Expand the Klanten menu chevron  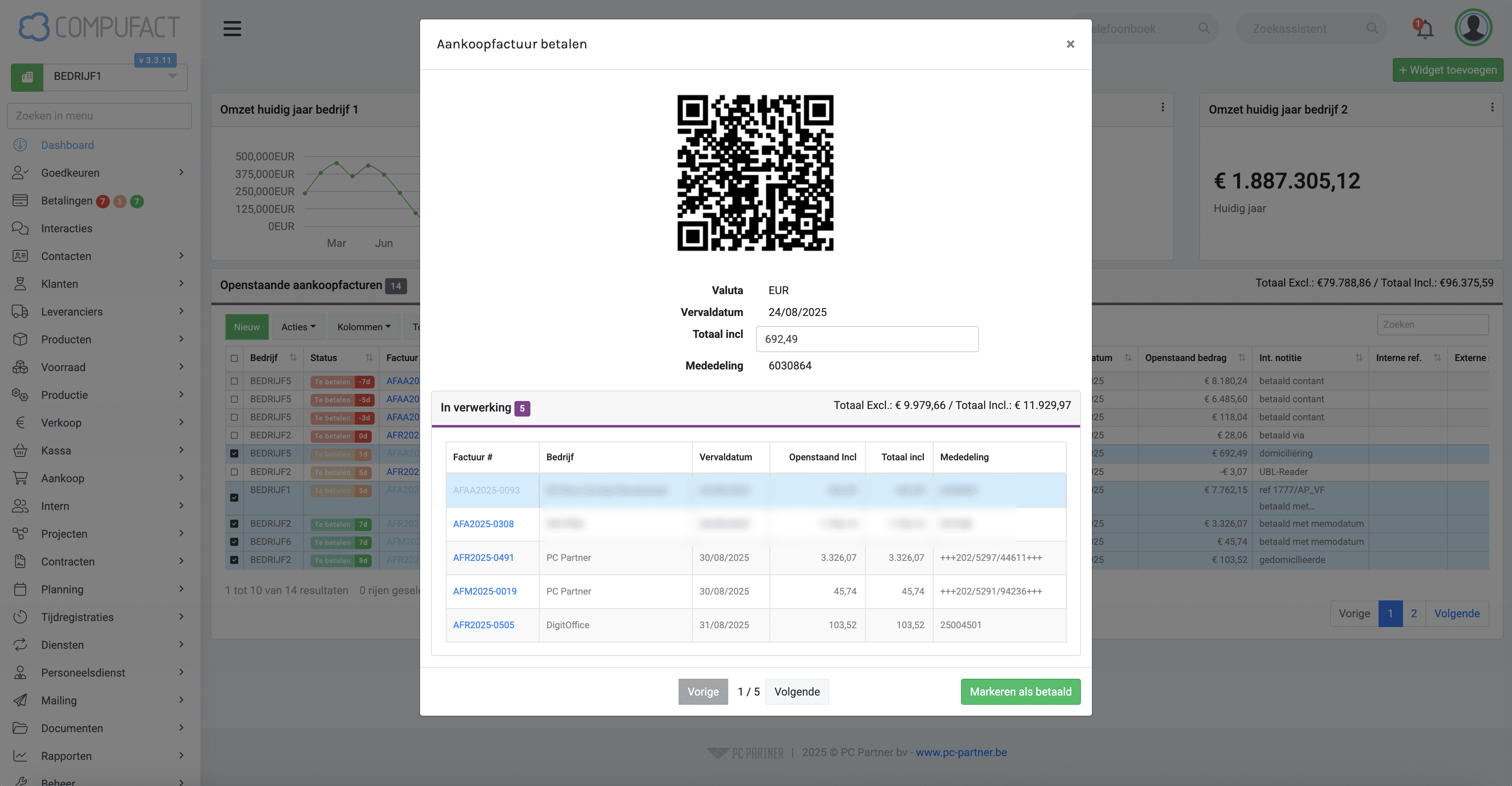click(181, 284)
